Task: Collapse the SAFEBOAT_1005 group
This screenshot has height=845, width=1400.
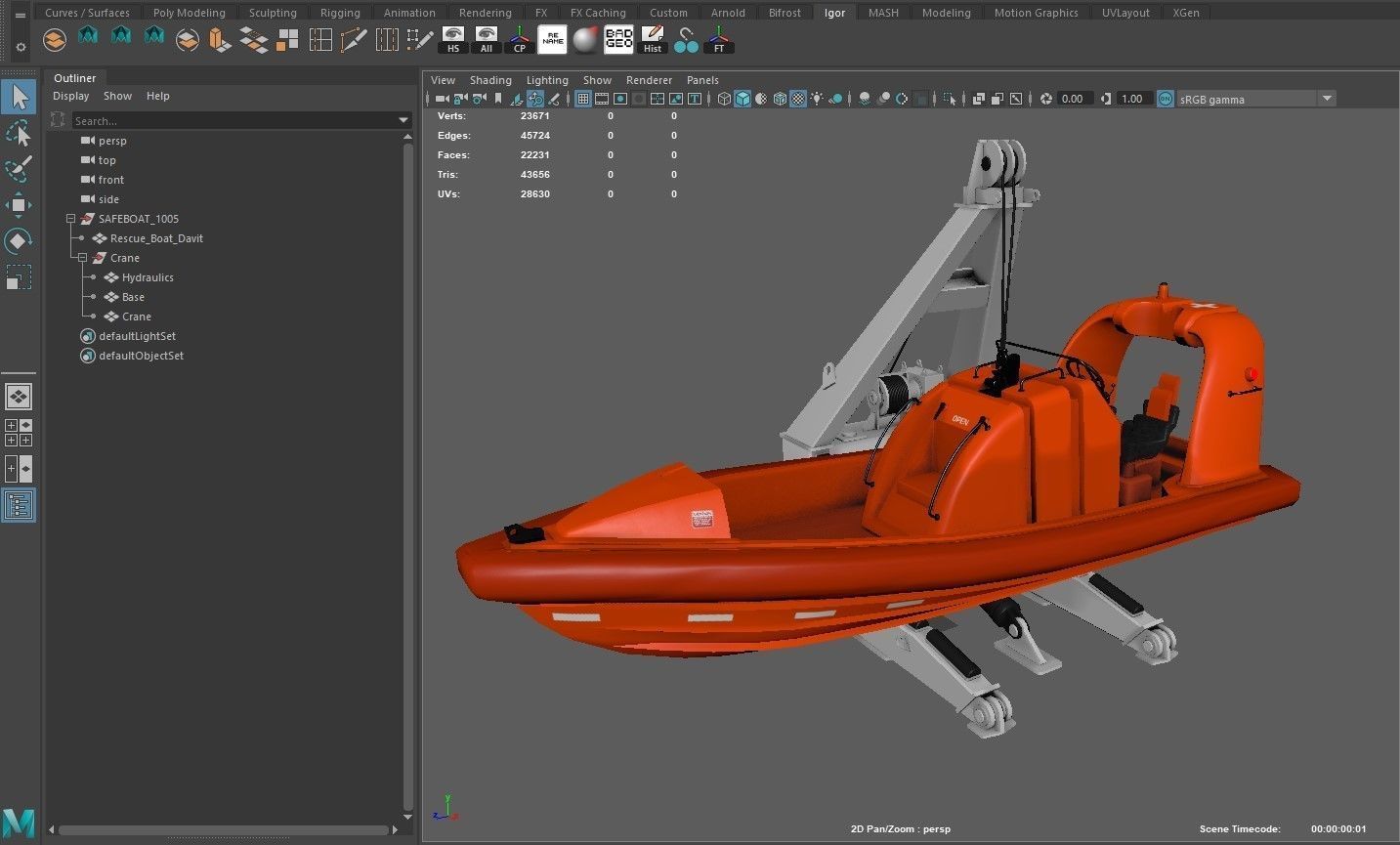Action: point(70,219)
